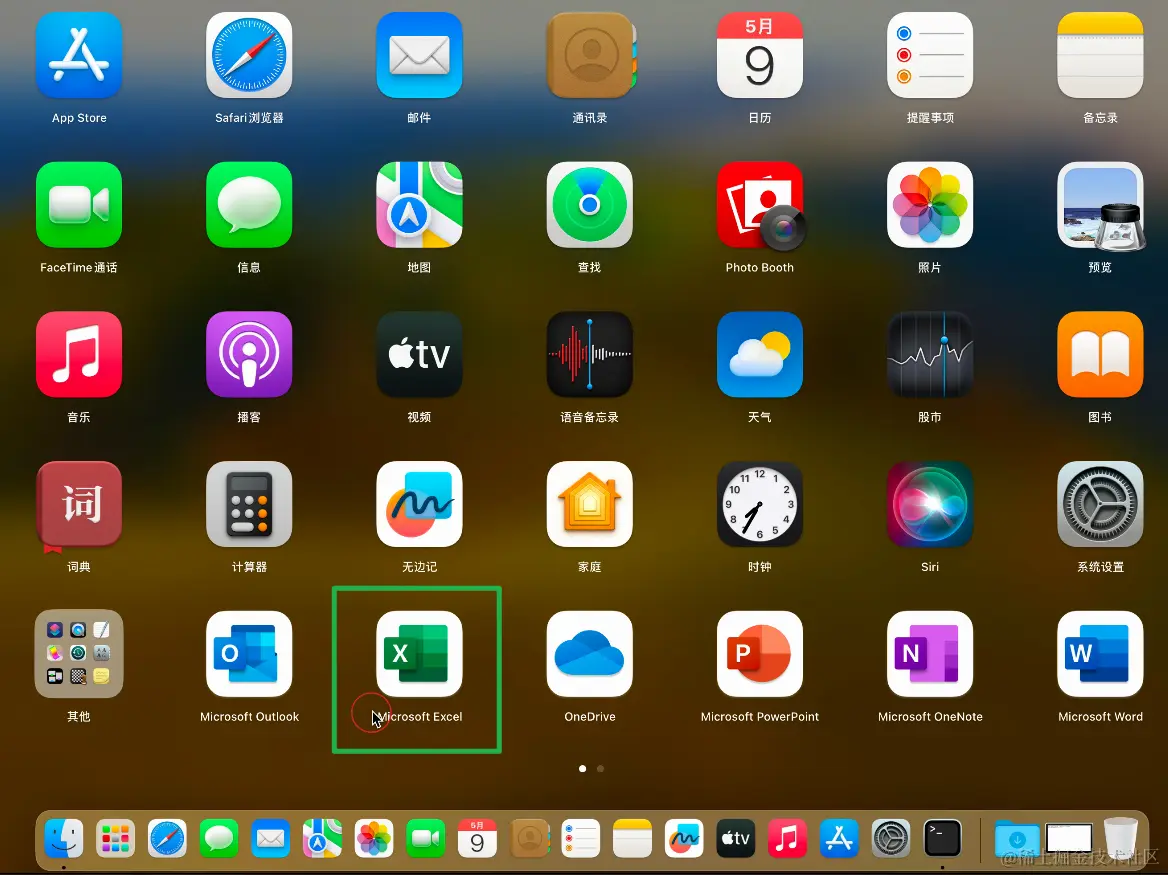
Task: Launch Microsoft Word
Action: pos(1100,654)
